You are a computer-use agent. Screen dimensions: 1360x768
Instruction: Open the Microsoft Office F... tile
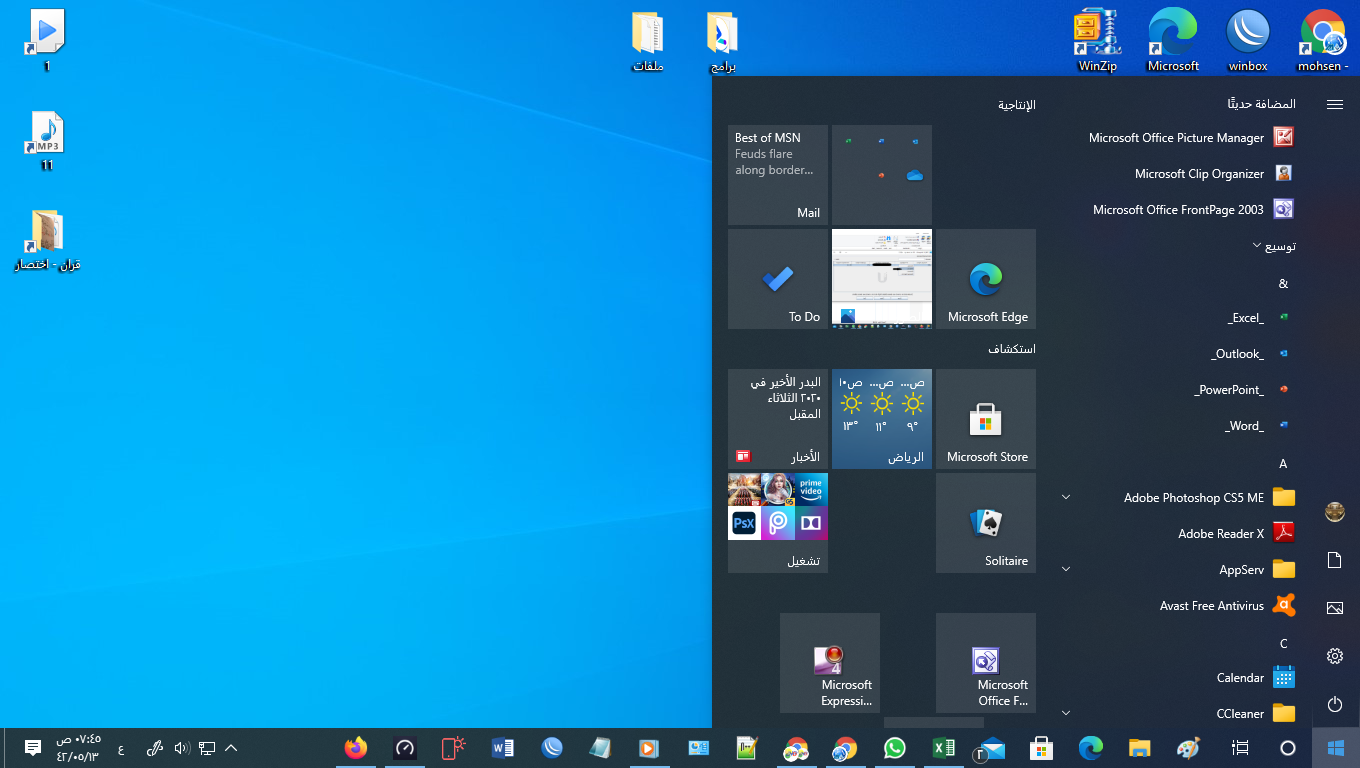pos(986,663)
